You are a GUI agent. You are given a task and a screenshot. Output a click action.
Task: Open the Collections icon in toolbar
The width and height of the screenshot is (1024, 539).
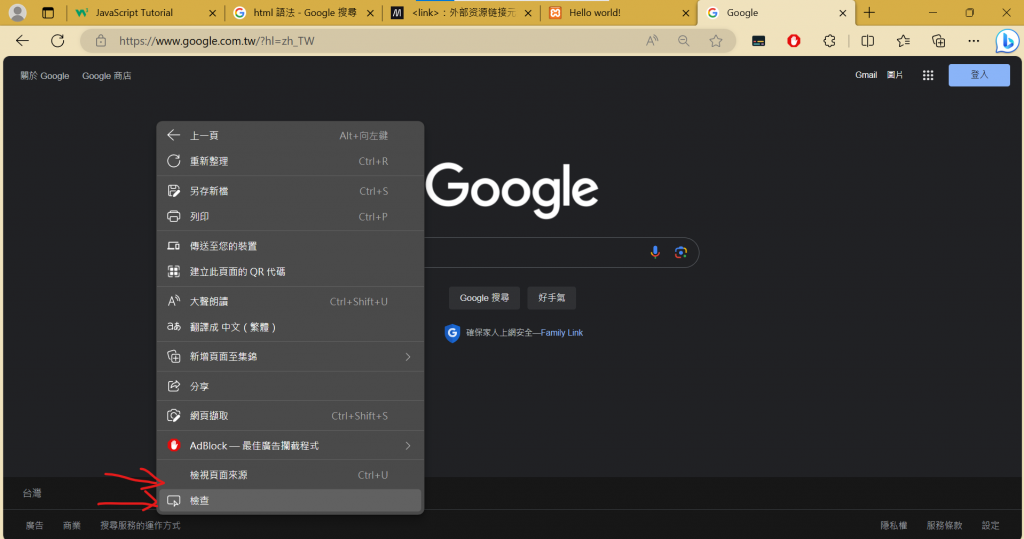click(x=938, y=41)
